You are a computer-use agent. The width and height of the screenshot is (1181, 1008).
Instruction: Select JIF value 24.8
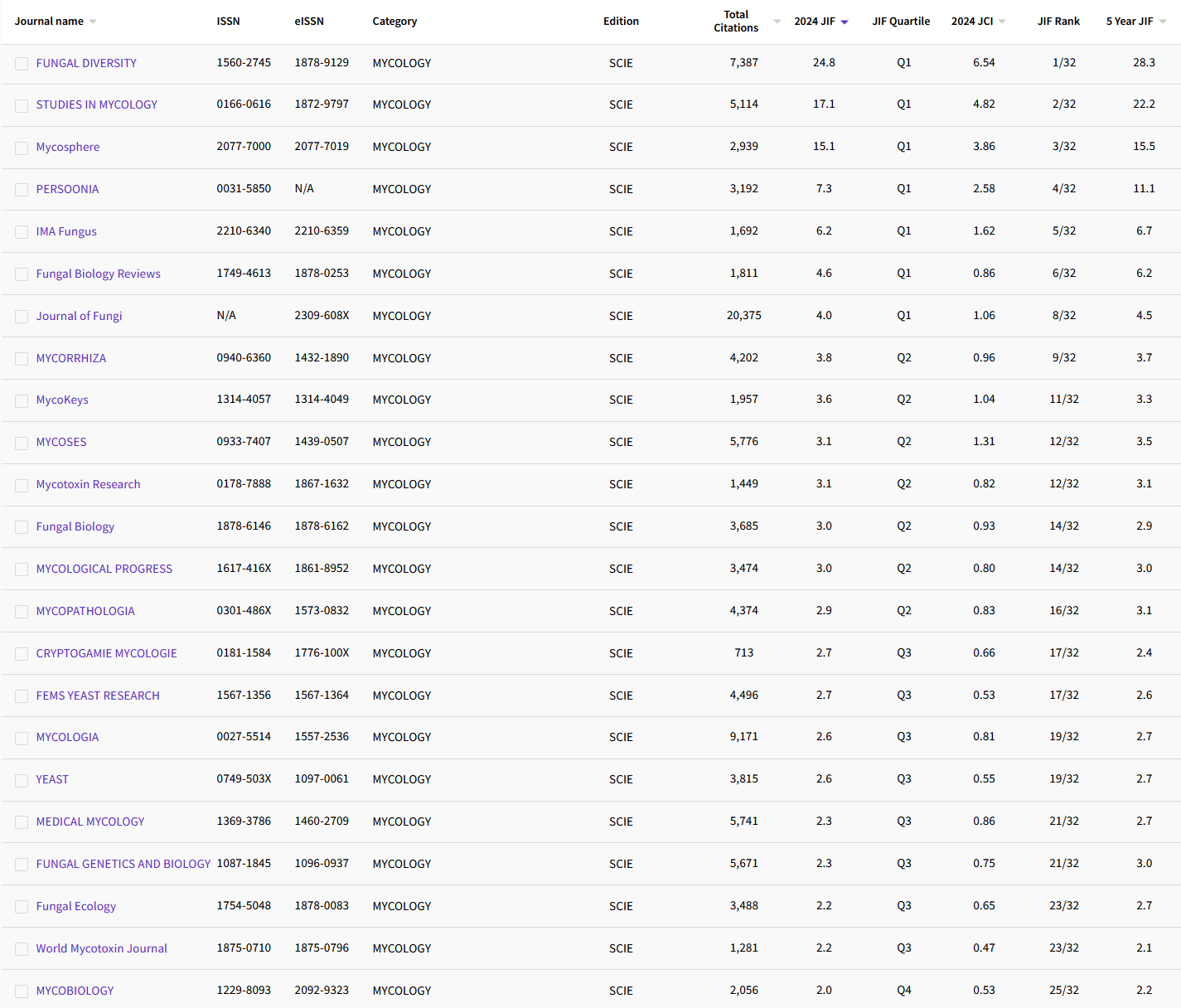(824, 62)
